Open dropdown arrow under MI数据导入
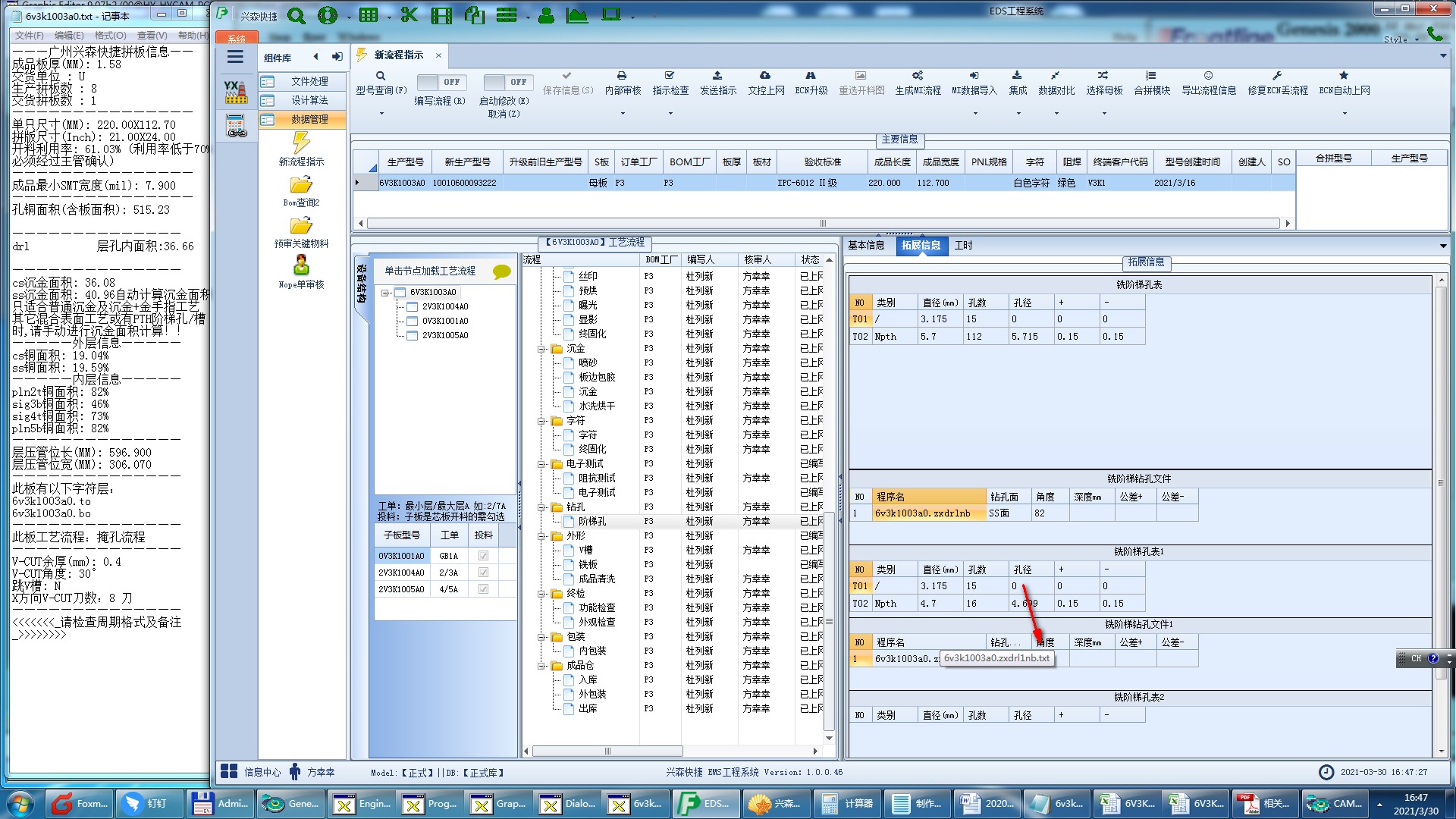Screen dimensions: 1456x819 pyautogui.click(x=974, y=114)
